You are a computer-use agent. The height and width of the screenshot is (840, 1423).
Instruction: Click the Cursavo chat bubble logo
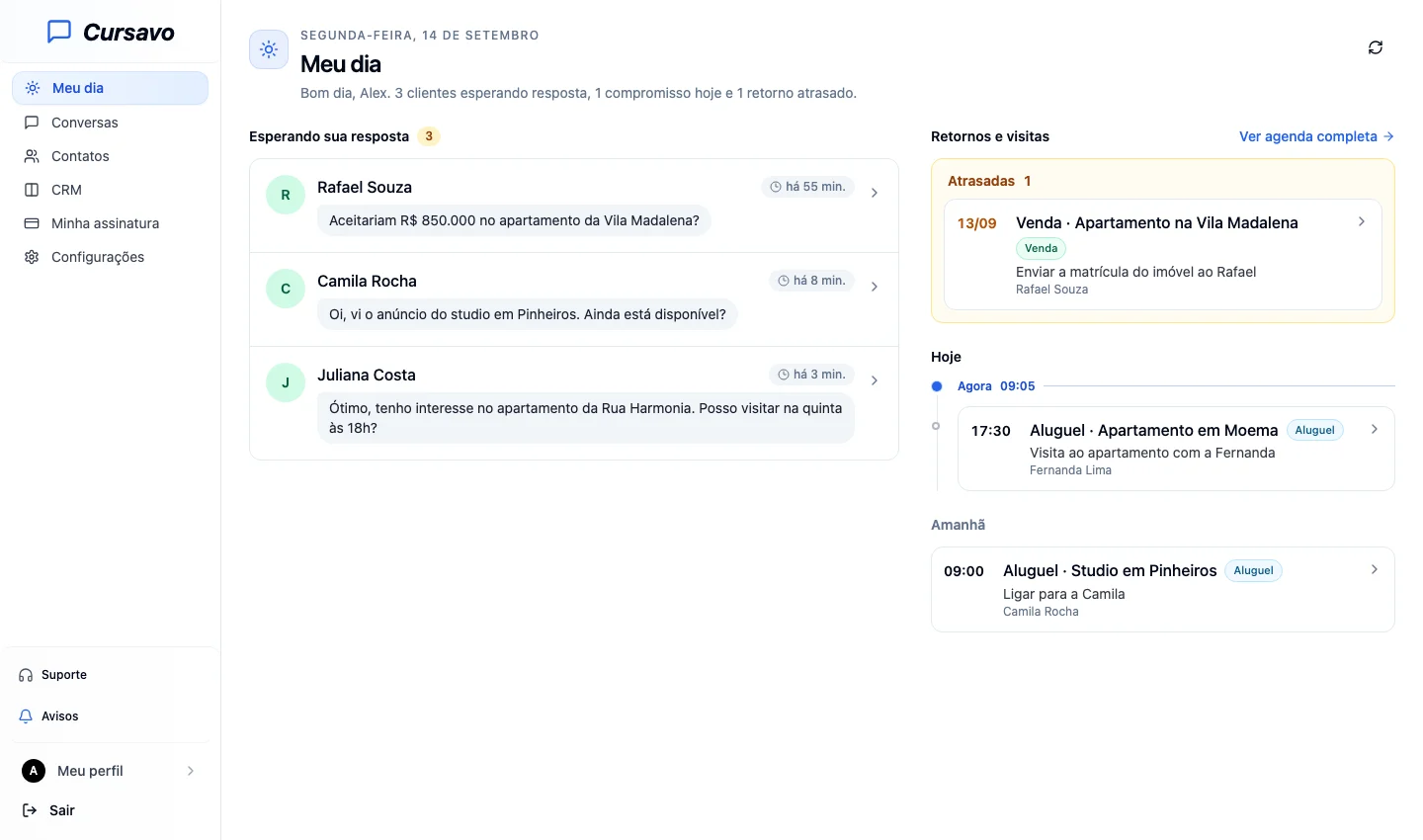coord(59,32)
